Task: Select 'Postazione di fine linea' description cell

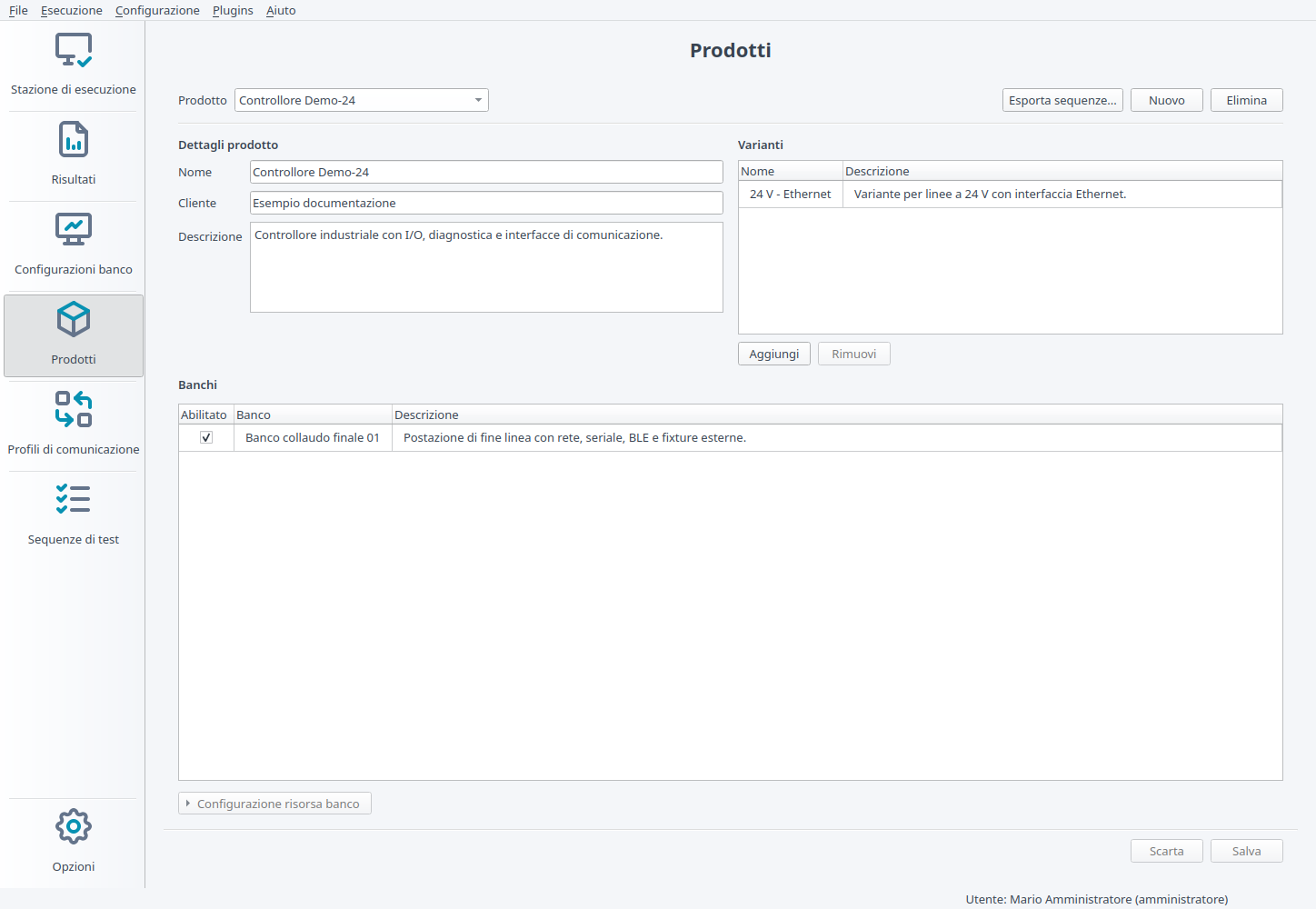Action: 837,437
